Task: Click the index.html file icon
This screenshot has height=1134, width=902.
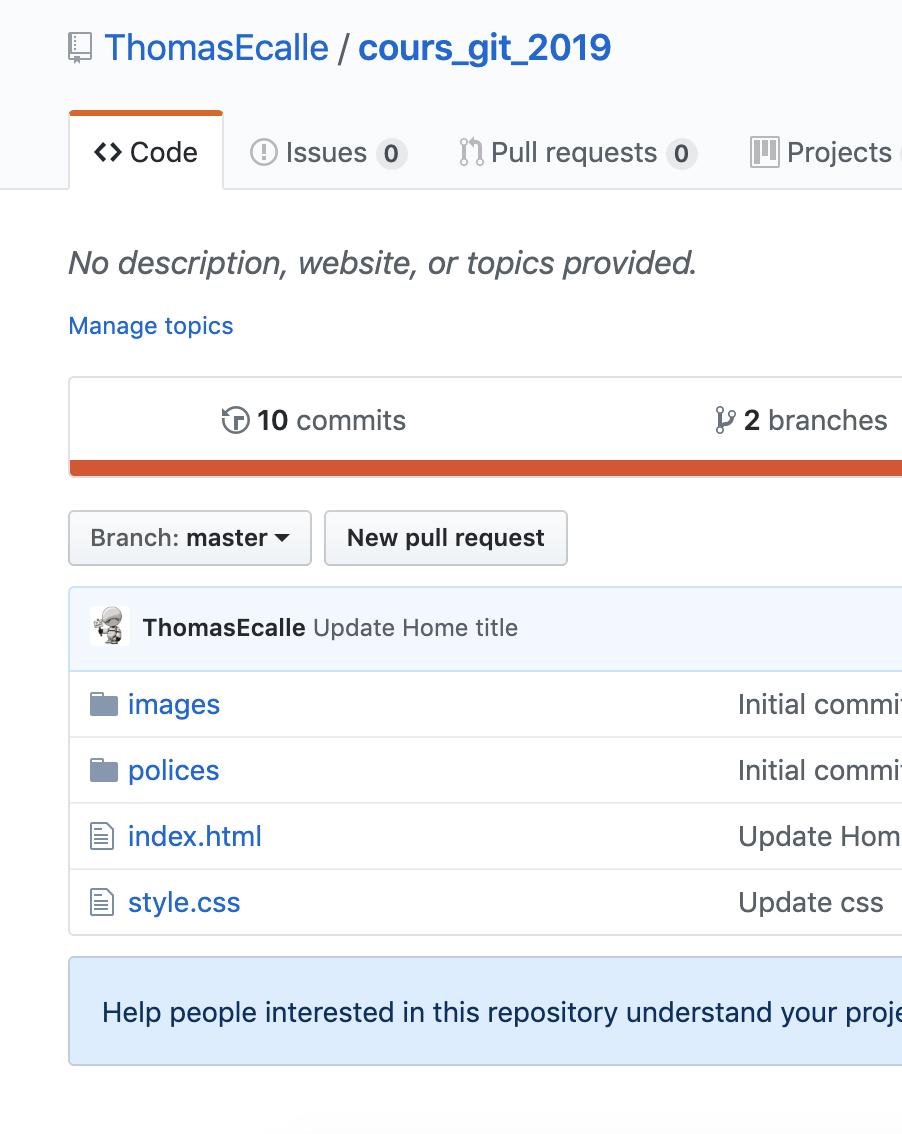Action: [102, 837]
